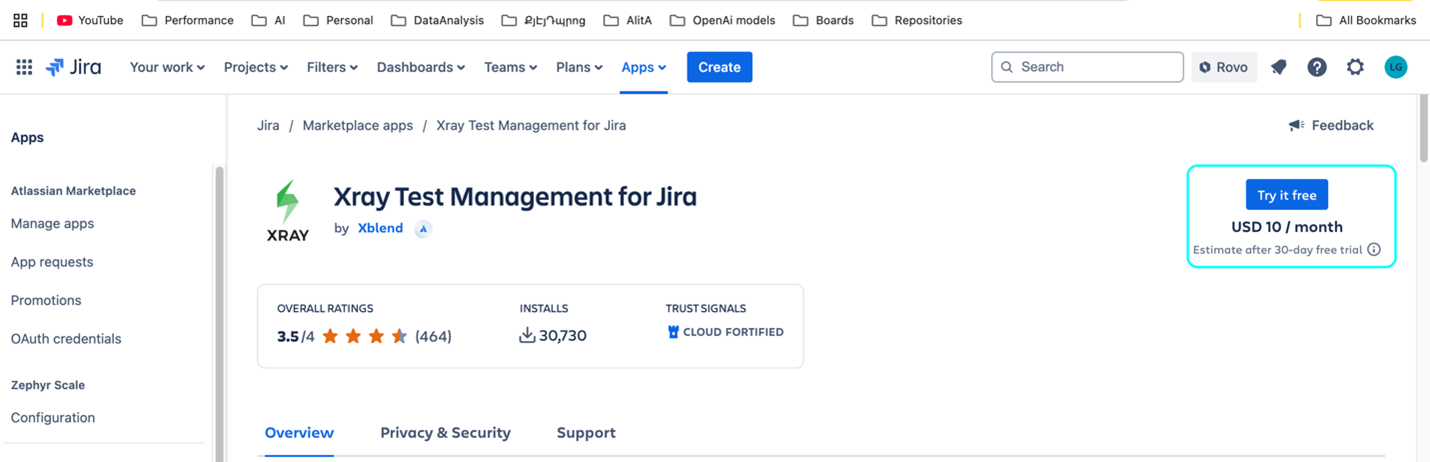Open Manage apps in sidebar

click(x=52, y=223)
